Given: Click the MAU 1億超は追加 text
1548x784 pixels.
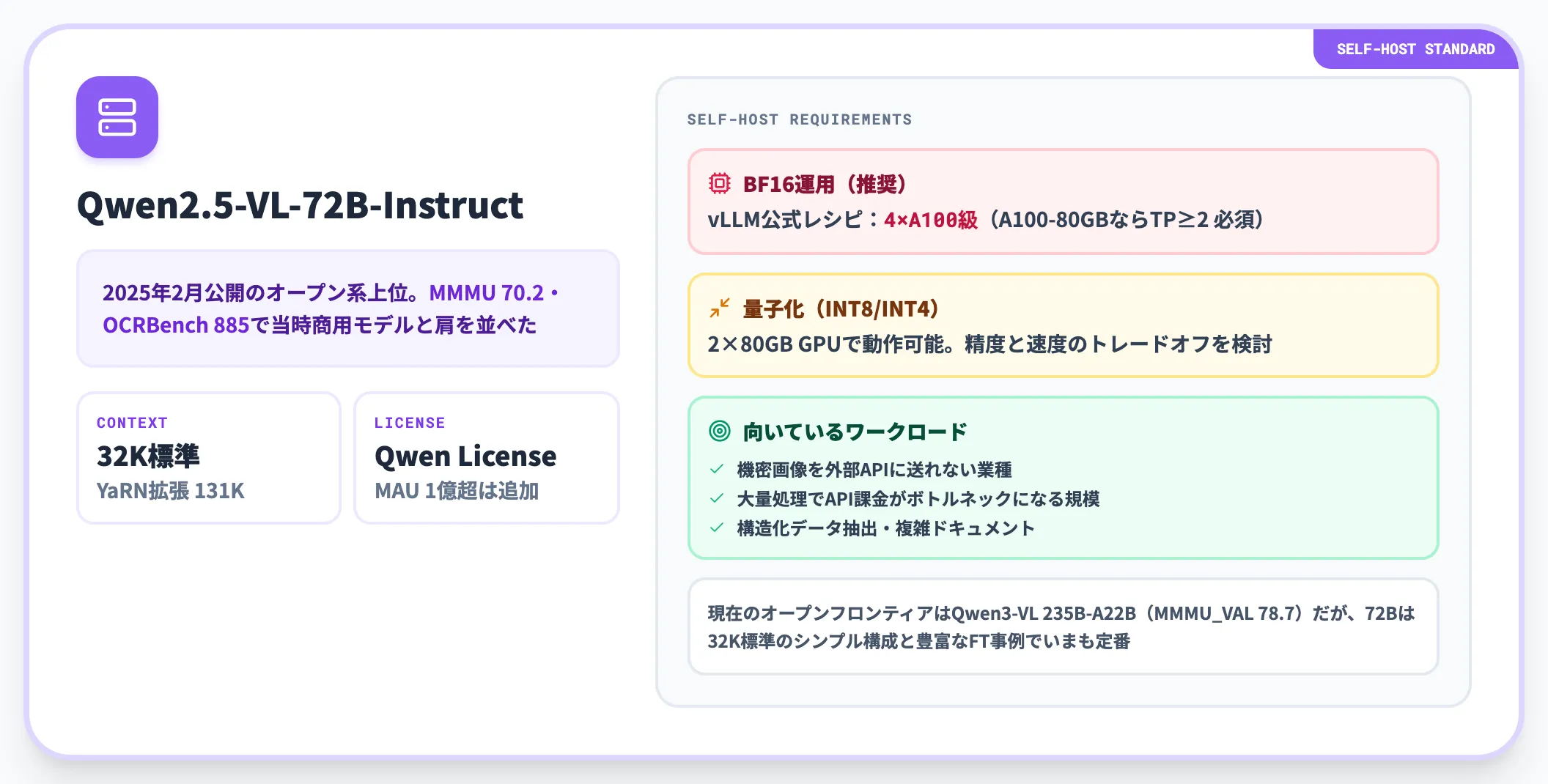Looking at the screenshot, I should pyautogui.click(x=457, y=491).
